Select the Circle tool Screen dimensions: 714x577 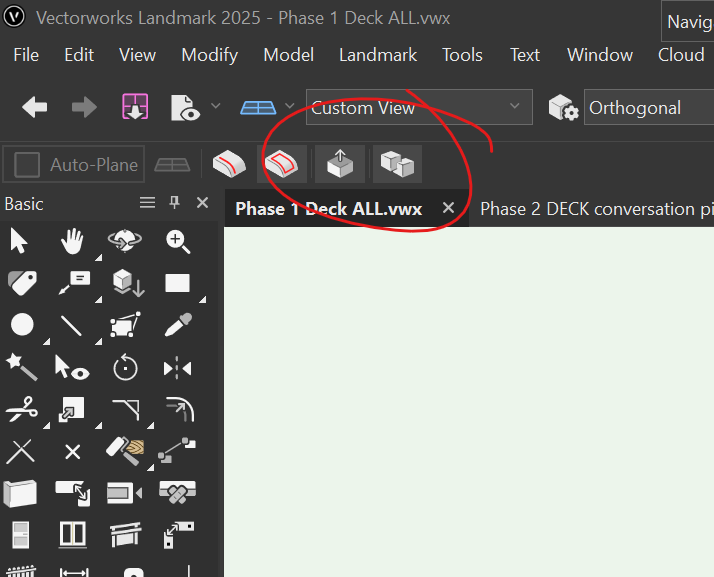pyautogui.click(x=21, y=325)
